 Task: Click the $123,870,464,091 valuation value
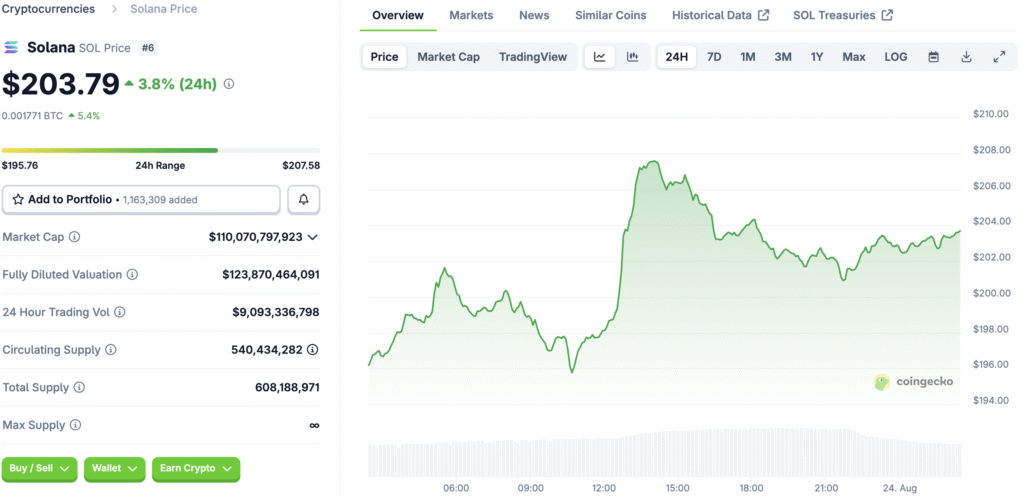(271, 275)
